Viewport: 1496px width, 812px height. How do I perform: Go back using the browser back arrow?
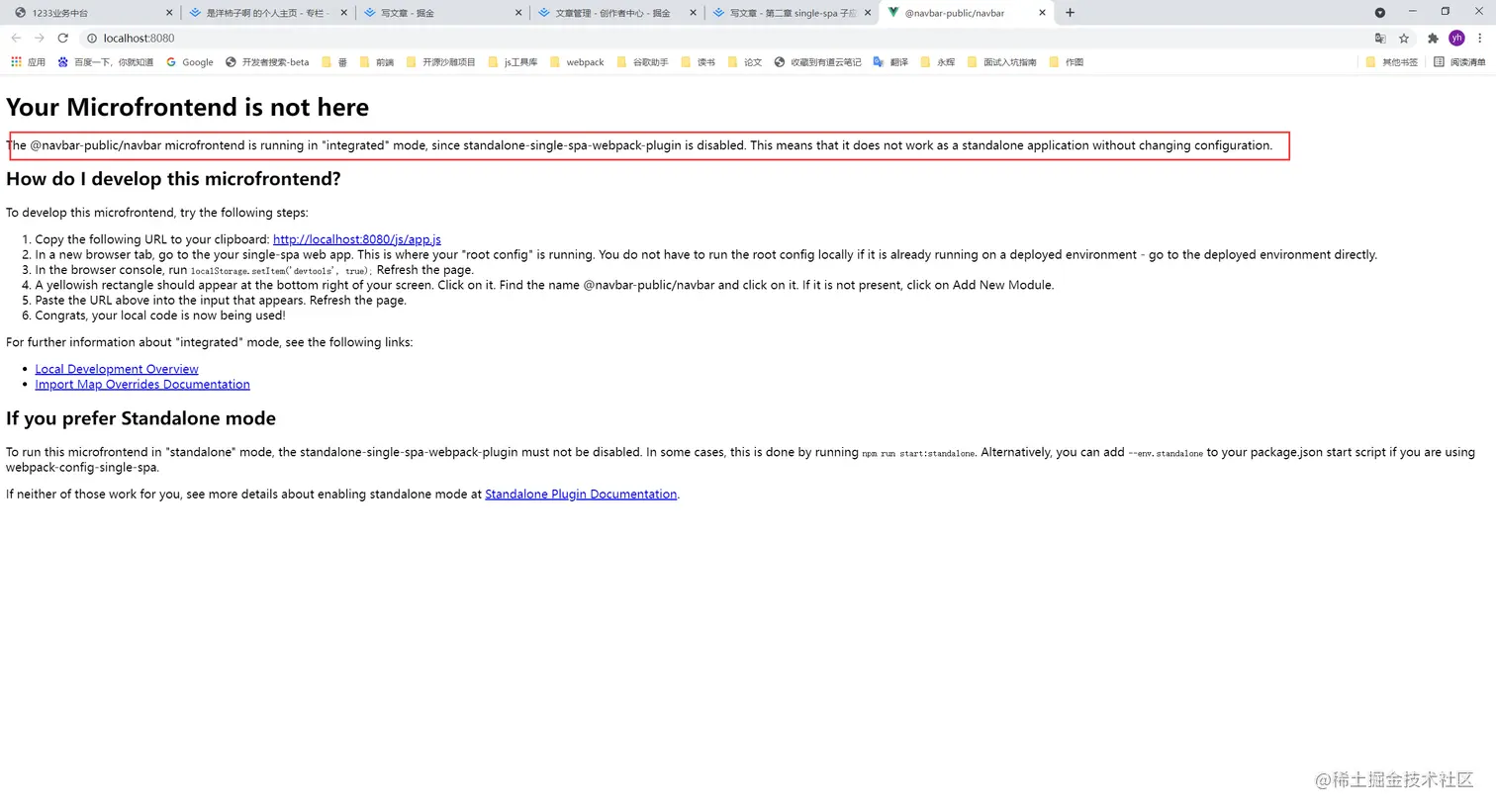(16, 38)
